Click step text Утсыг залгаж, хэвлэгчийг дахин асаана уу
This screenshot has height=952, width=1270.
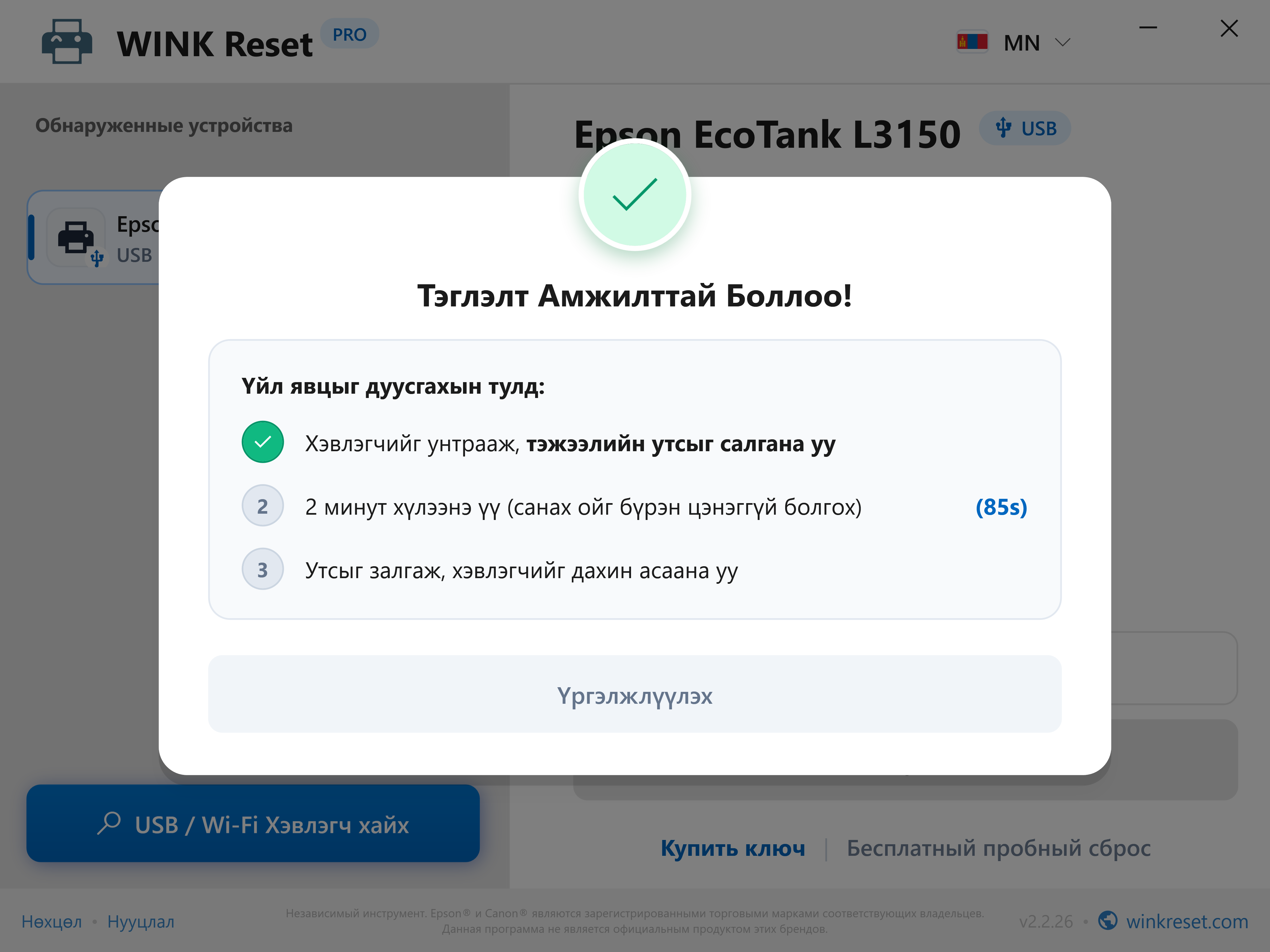[x=521, y=571]
